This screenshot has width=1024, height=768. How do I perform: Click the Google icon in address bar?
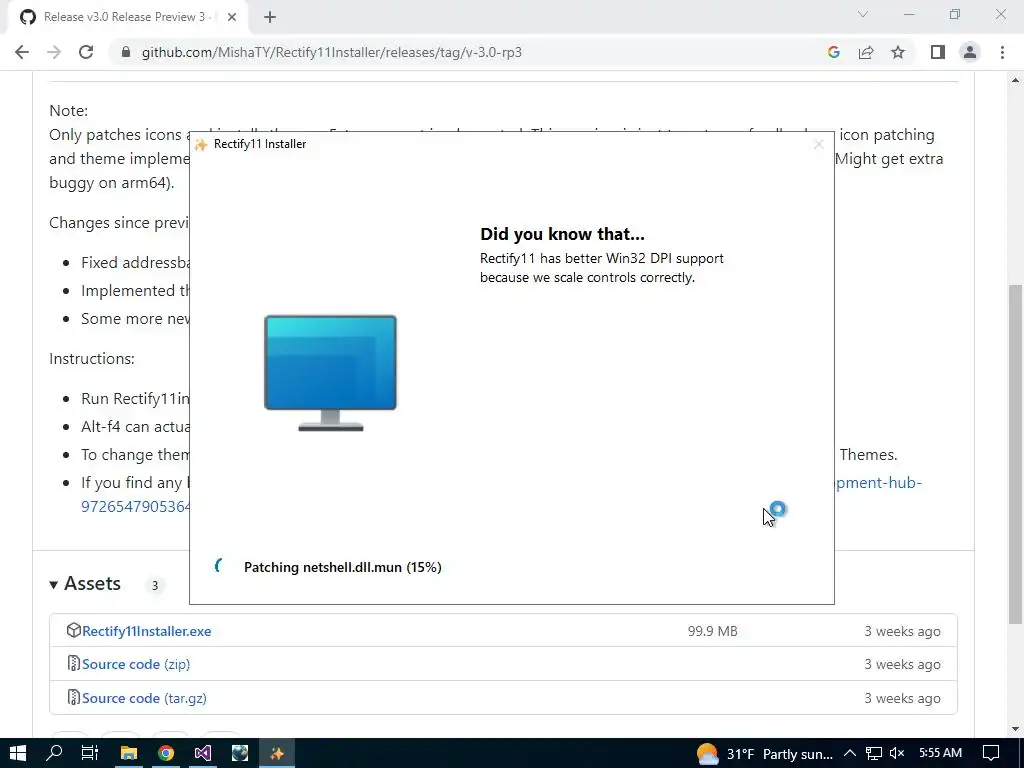tap(833, 52)
